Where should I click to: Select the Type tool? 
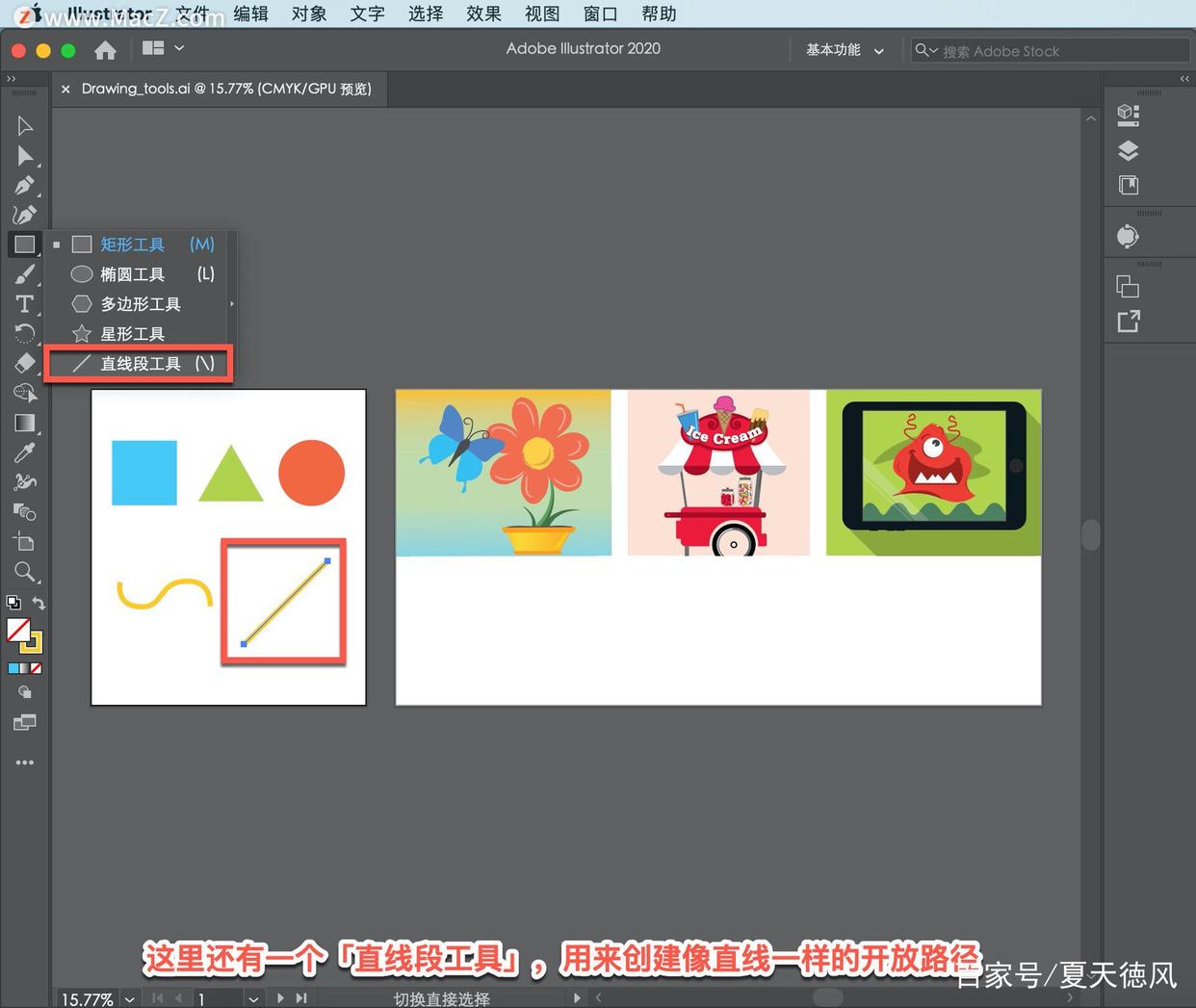coord(25,304)
